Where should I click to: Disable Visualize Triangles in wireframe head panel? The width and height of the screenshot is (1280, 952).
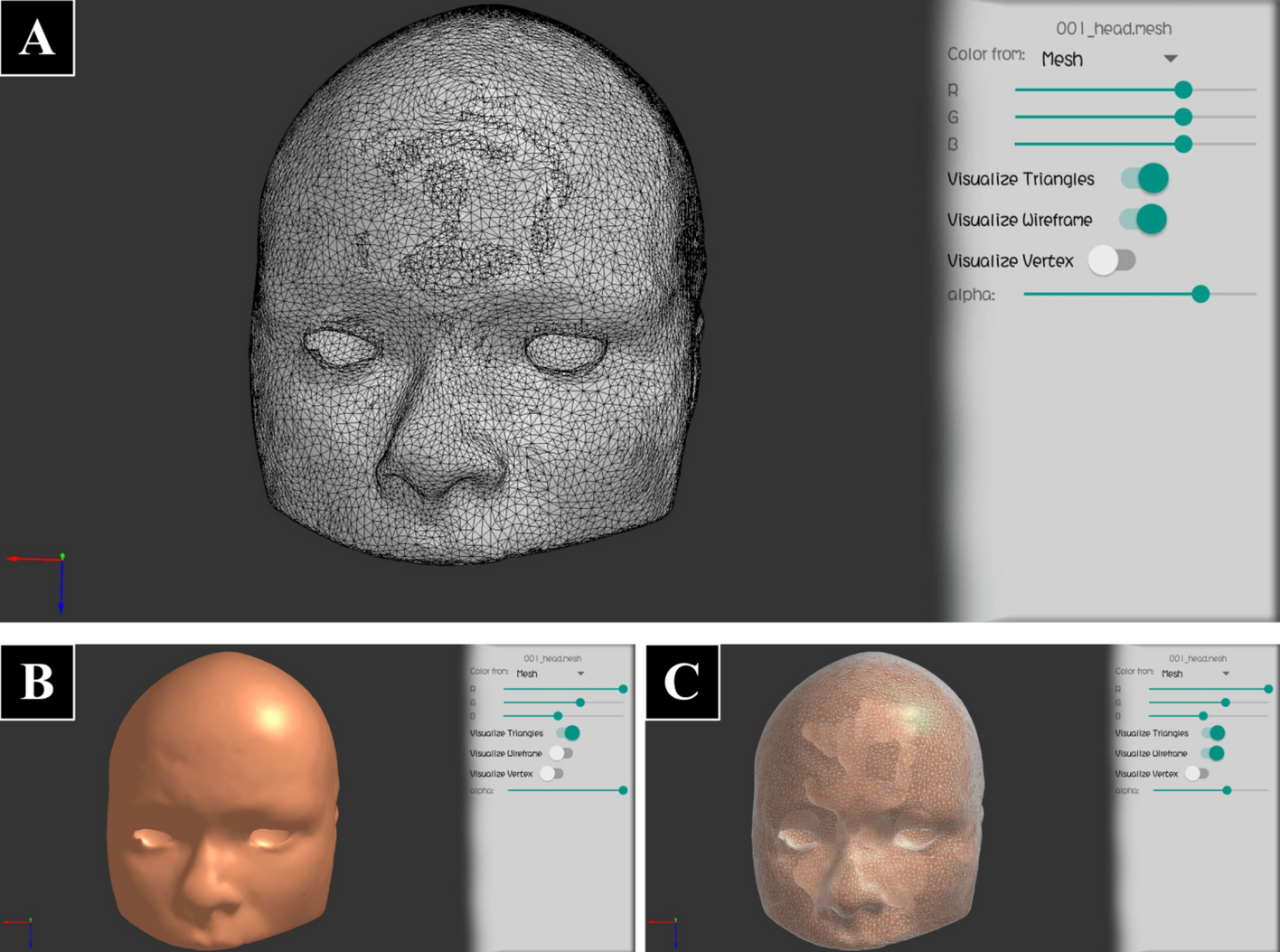pyautogui.click(x=1144, y=178)
